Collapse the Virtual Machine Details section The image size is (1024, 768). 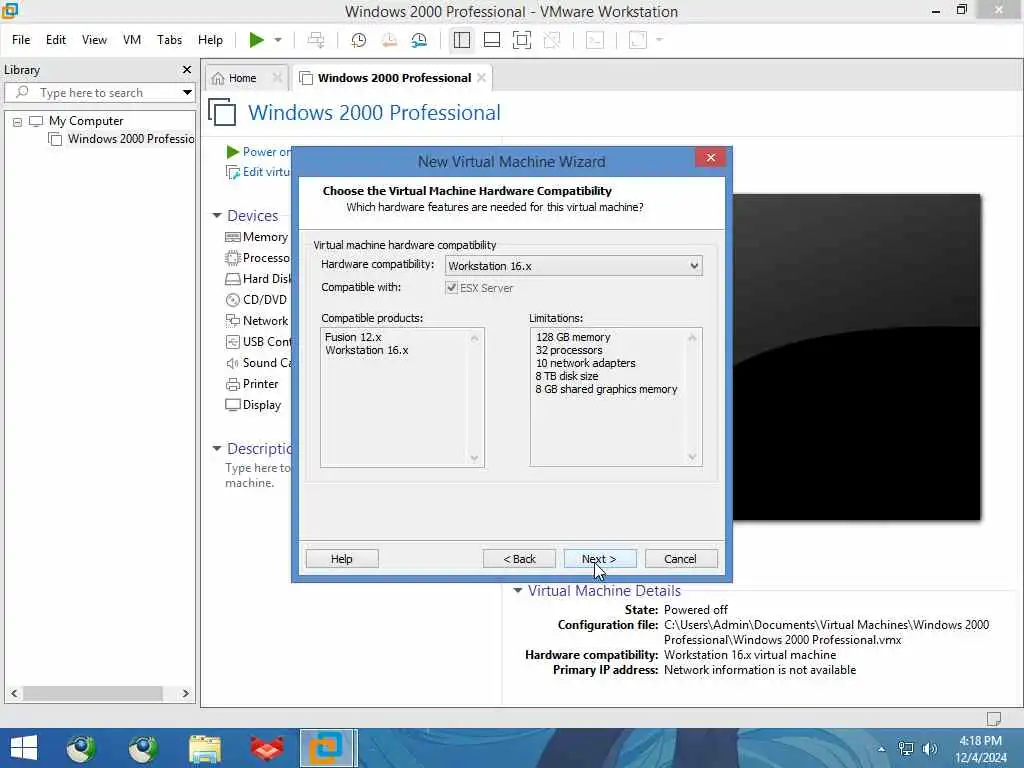click(518, 590)
